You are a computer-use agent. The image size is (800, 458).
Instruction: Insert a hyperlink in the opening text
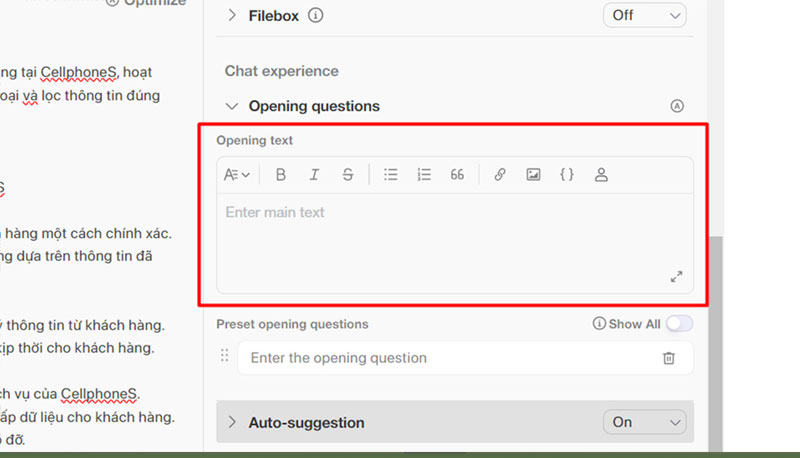(500, 175)
